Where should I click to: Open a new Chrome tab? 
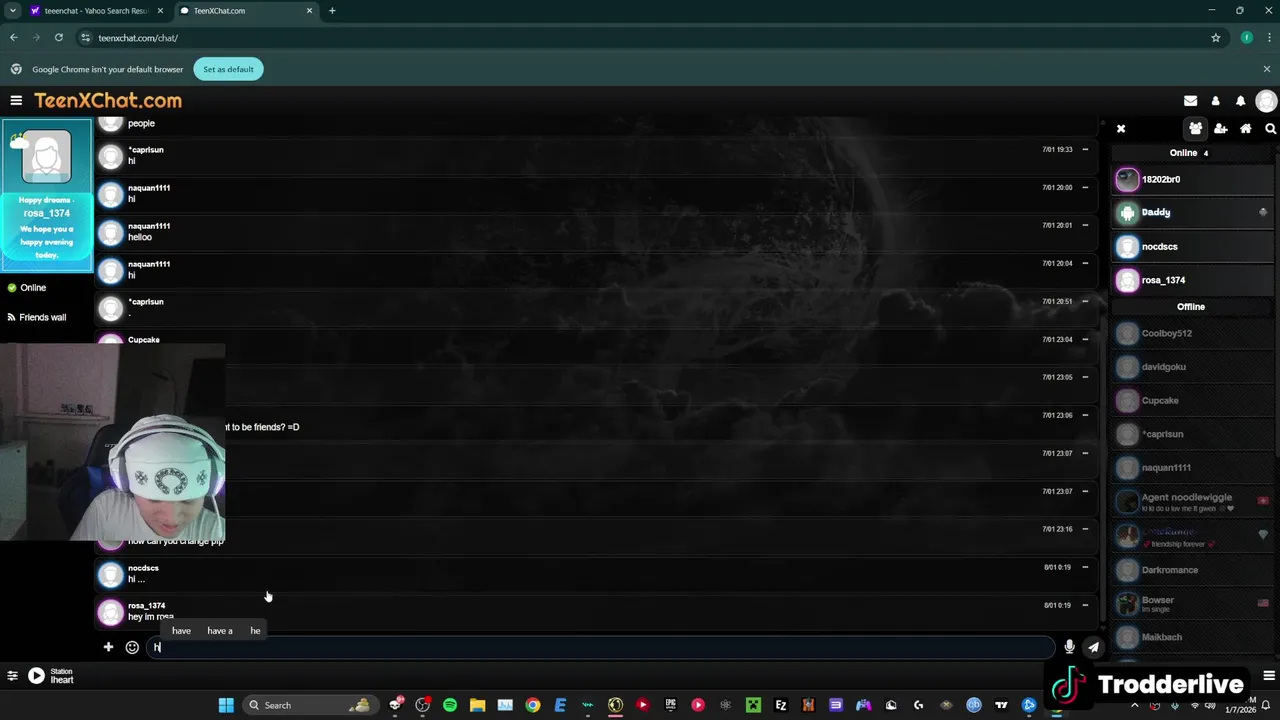tap(332, 11)
